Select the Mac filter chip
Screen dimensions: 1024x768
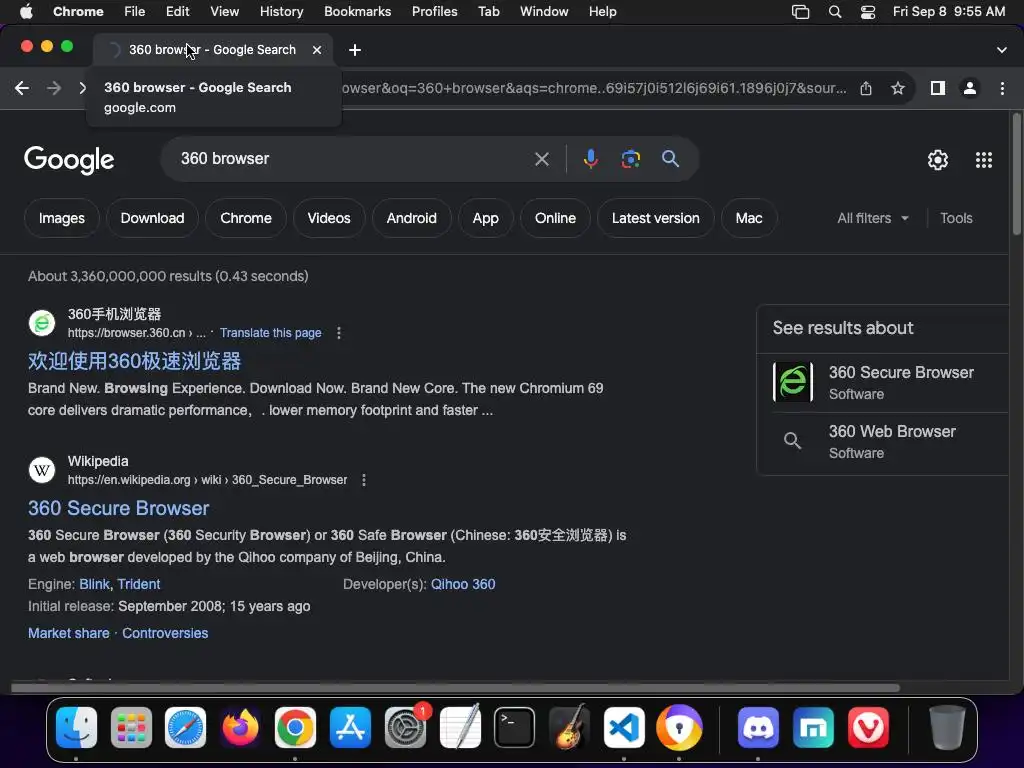[749, 218]
